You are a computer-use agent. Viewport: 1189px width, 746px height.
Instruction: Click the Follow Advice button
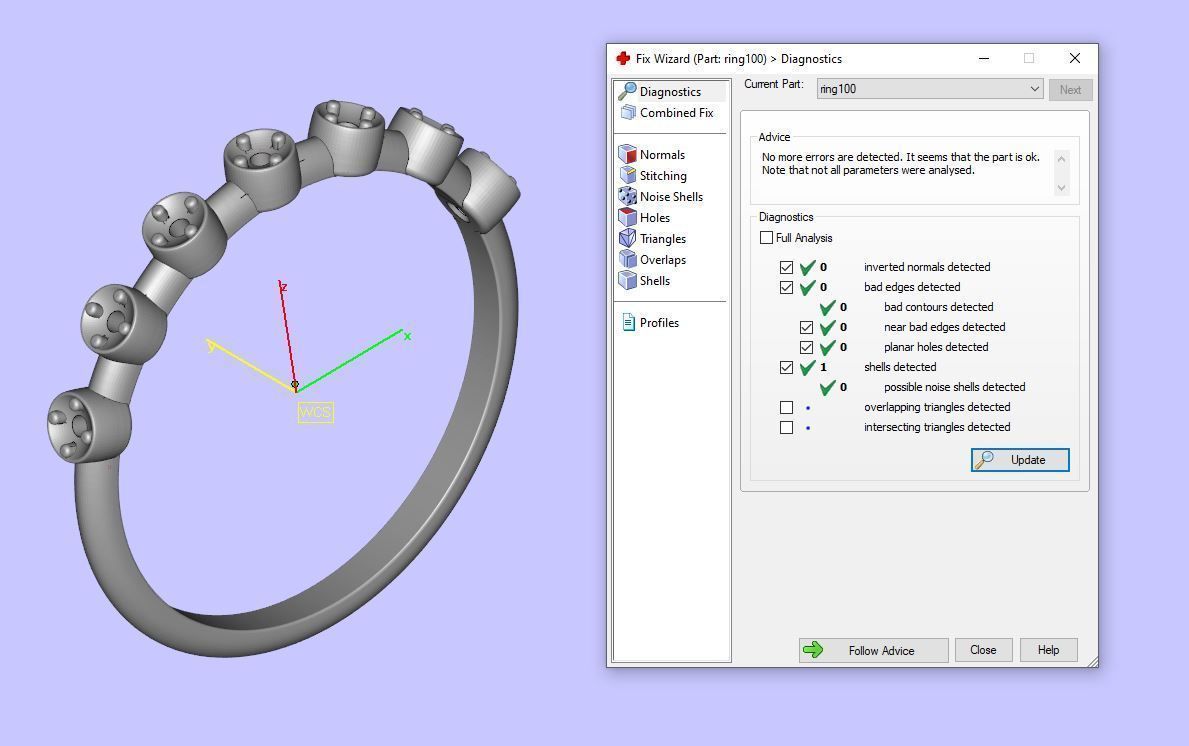[x=873, y=651]
